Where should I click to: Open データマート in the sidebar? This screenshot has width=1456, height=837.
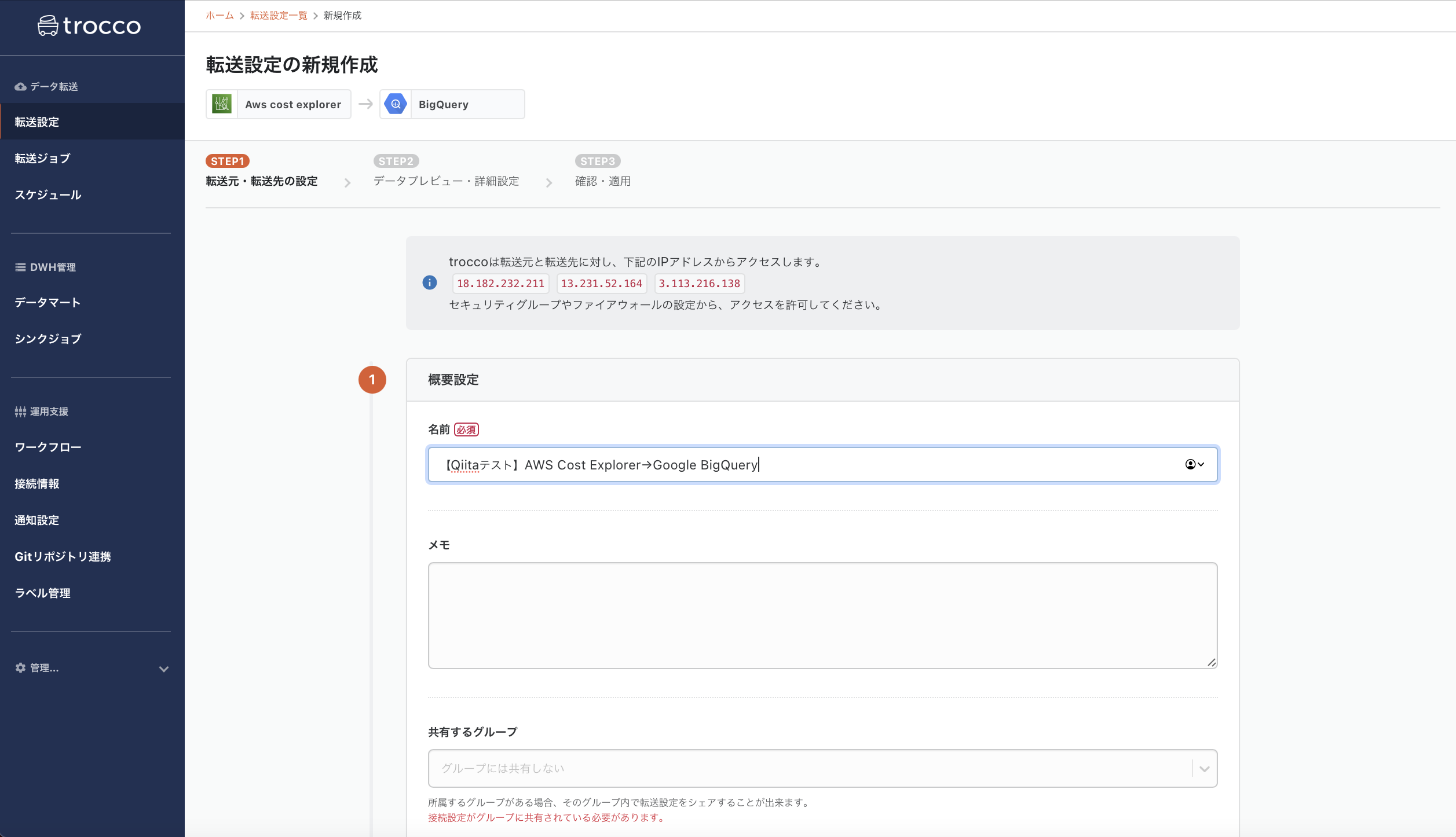[x=47, y=303]
